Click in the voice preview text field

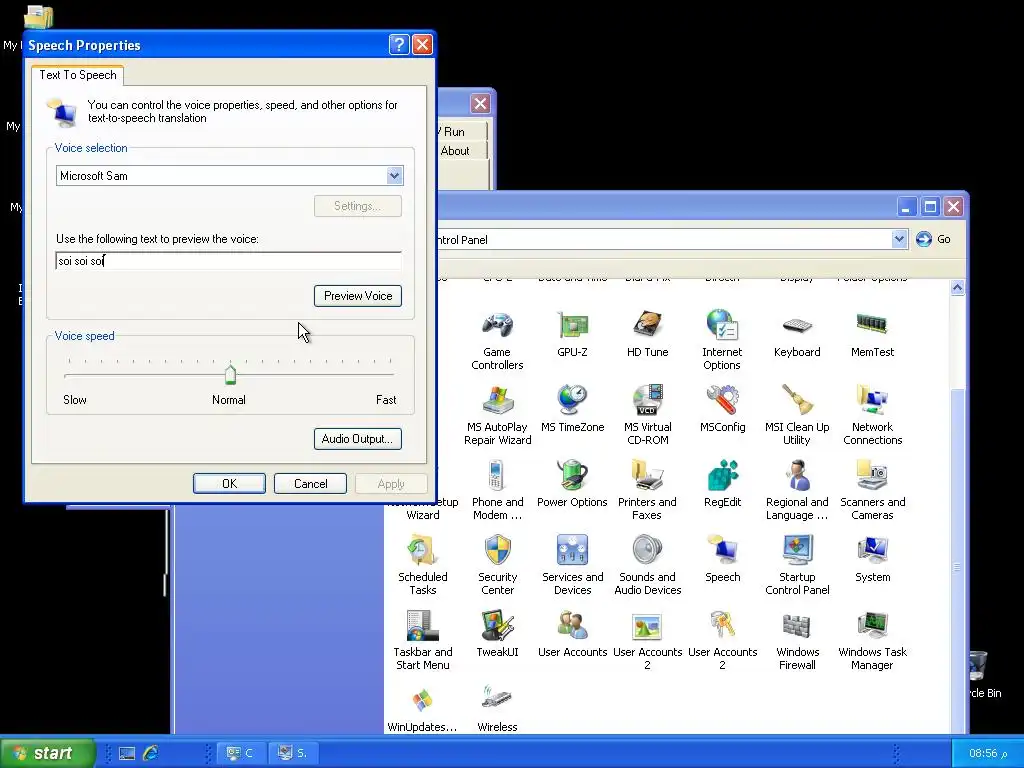pyautogui.click(x=229, y=261)
